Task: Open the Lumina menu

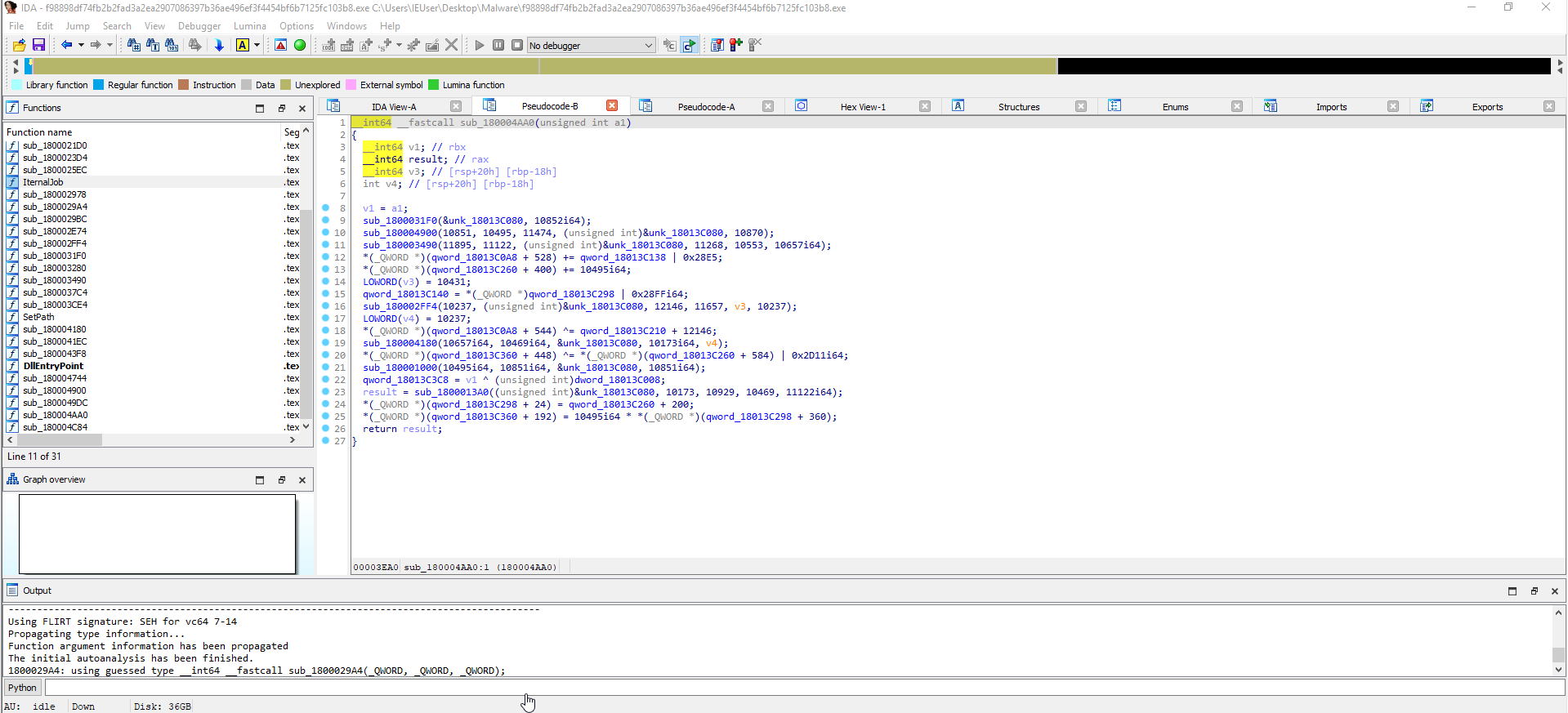Action: [x=250, y=26]
